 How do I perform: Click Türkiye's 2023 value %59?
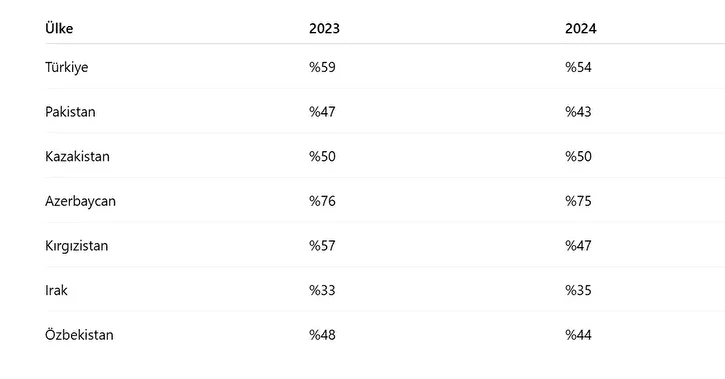click(322, 67)
